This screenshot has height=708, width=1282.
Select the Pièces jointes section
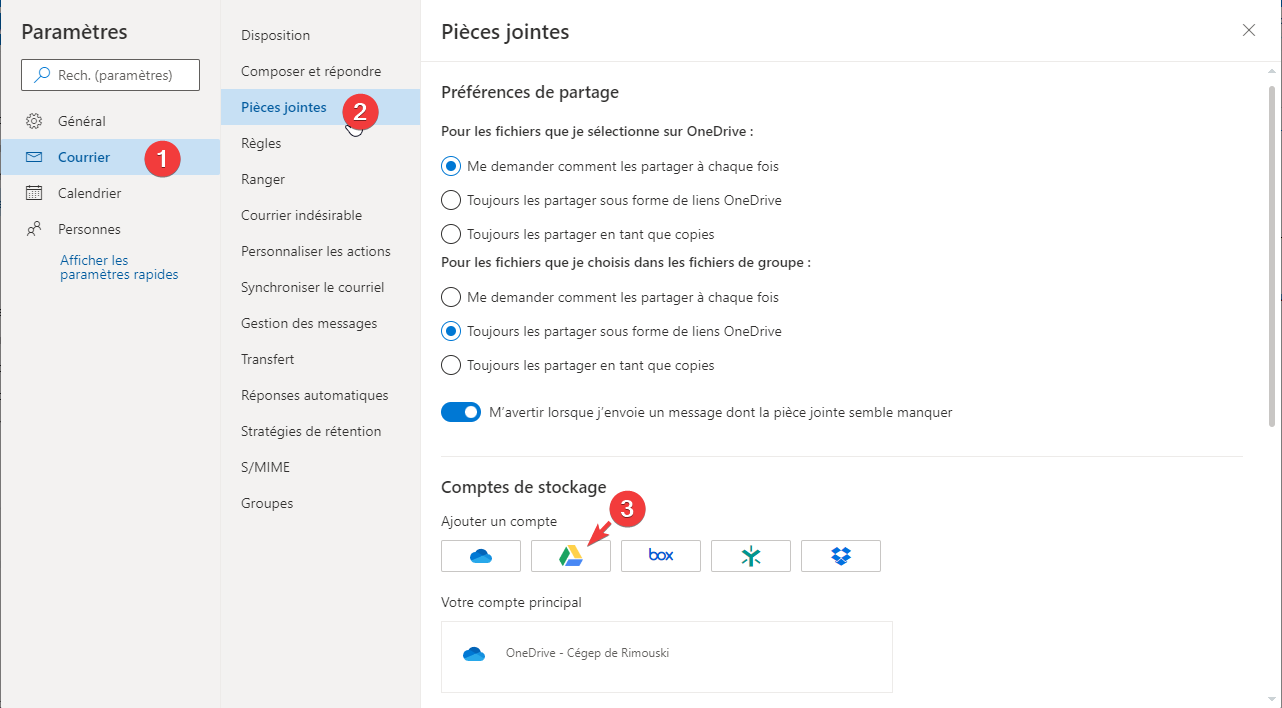pos(320,107)
